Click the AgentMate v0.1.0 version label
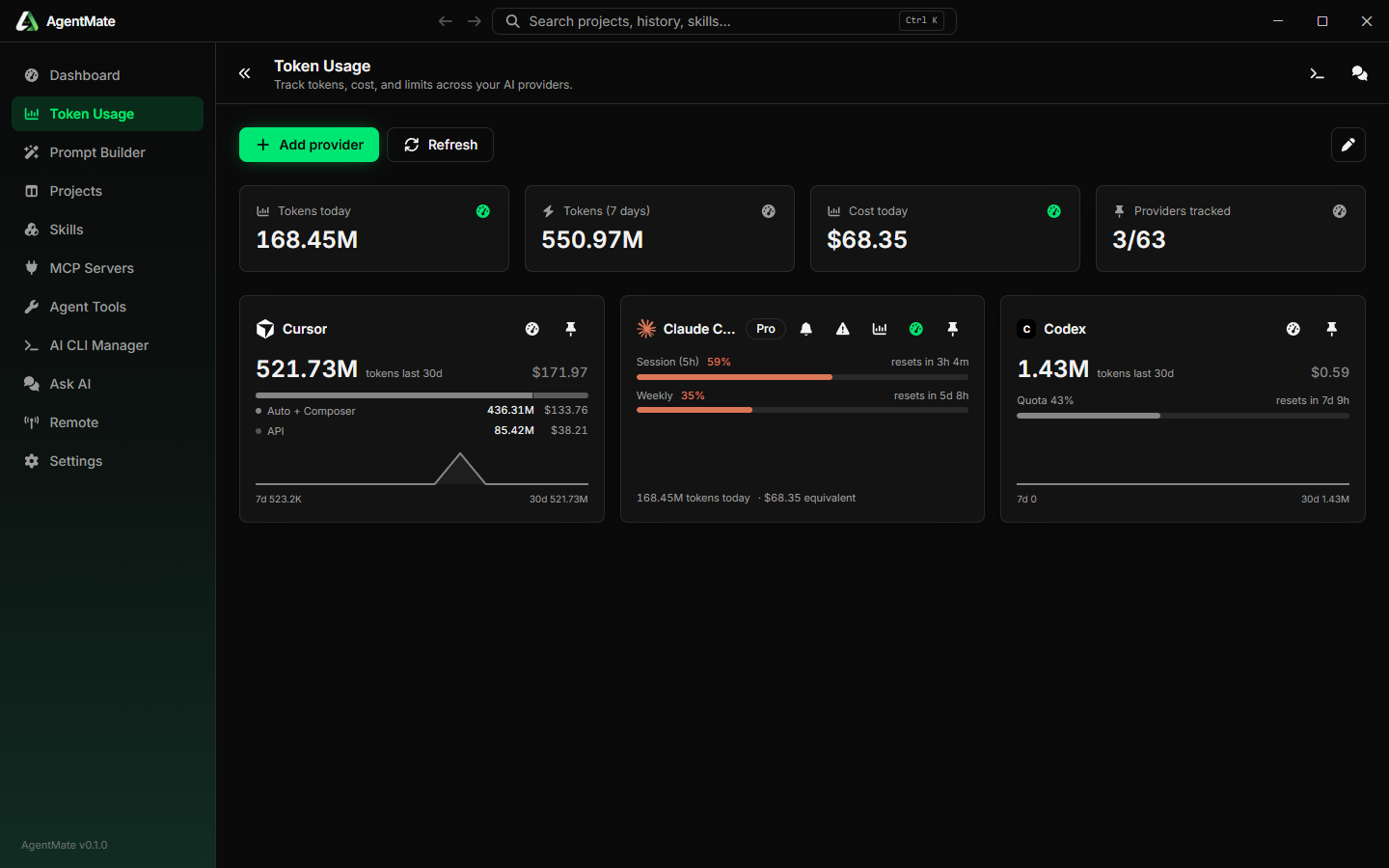 pyautogui.click(x=65, y=845)
